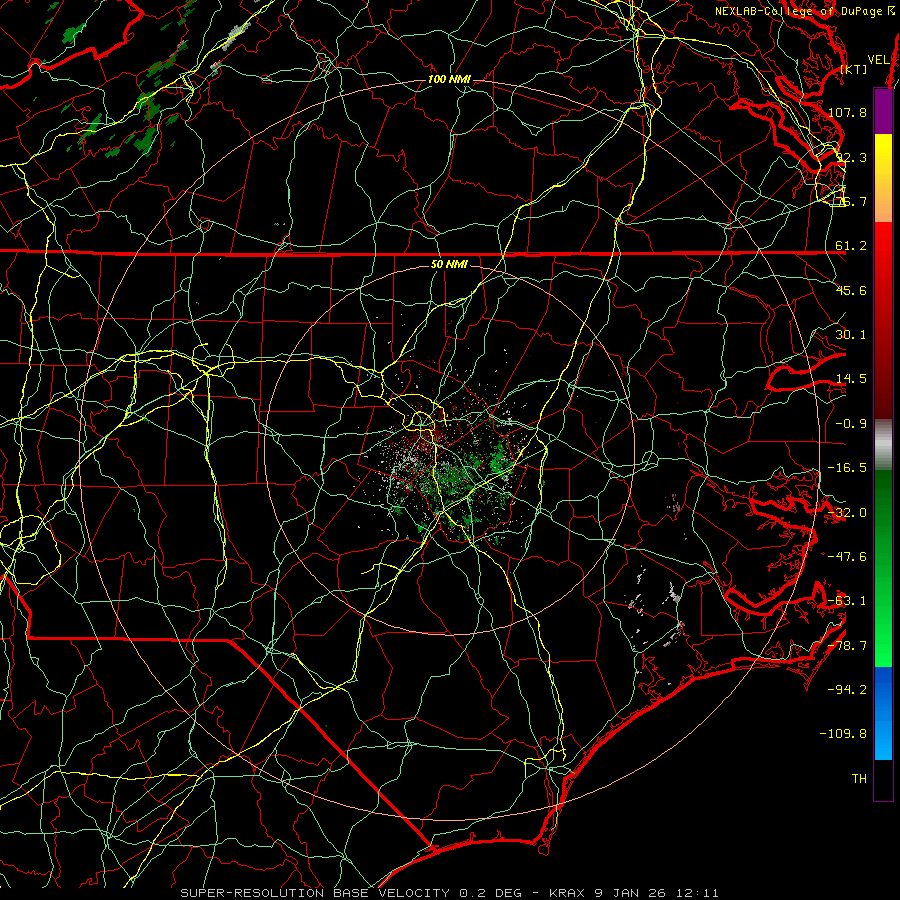
Task: Click the -109.8 legend value
Action: click(x=843, y=734)
